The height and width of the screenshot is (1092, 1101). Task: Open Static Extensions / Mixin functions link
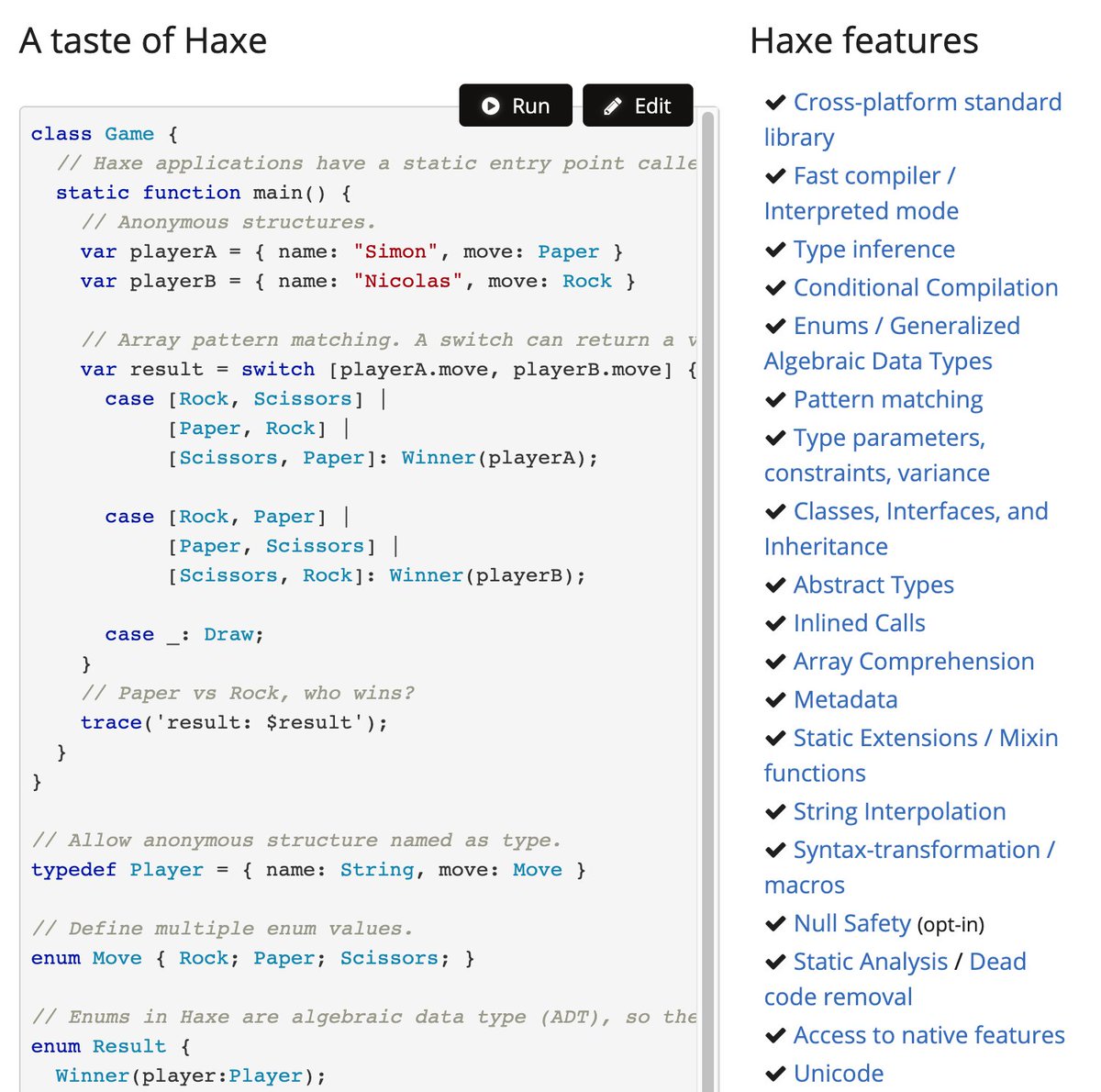click(911, 755)
